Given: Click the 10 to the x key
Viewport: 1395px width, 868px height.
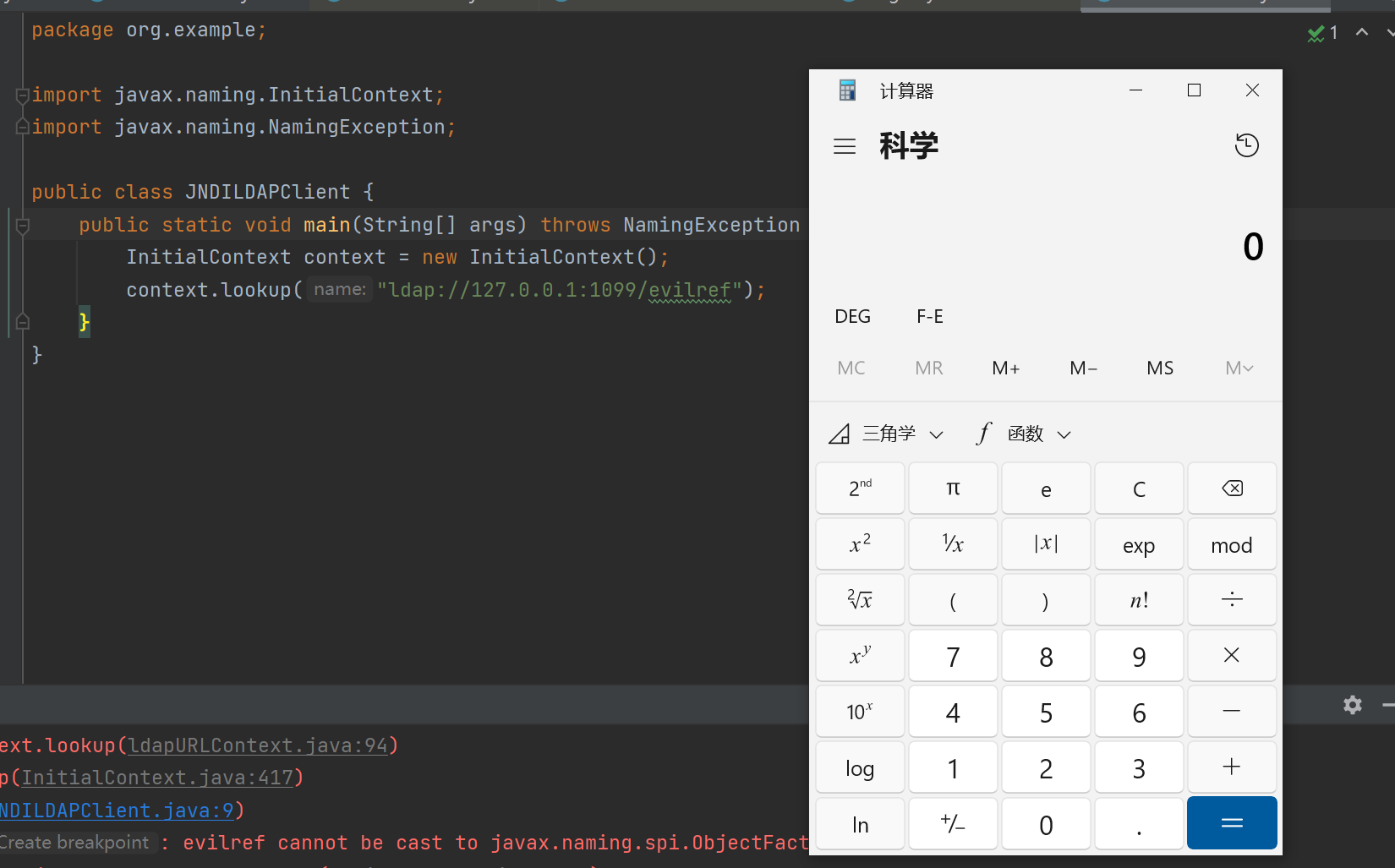Looking at the screenshot, I should click(860, 712).
